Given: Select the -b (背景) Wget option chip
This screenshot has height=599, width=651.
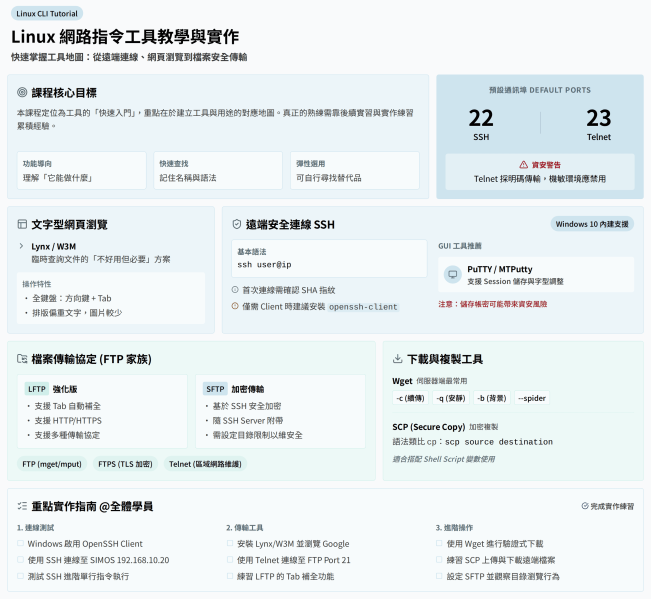Looking at the screenshot, I should click(x=492, y=398).
